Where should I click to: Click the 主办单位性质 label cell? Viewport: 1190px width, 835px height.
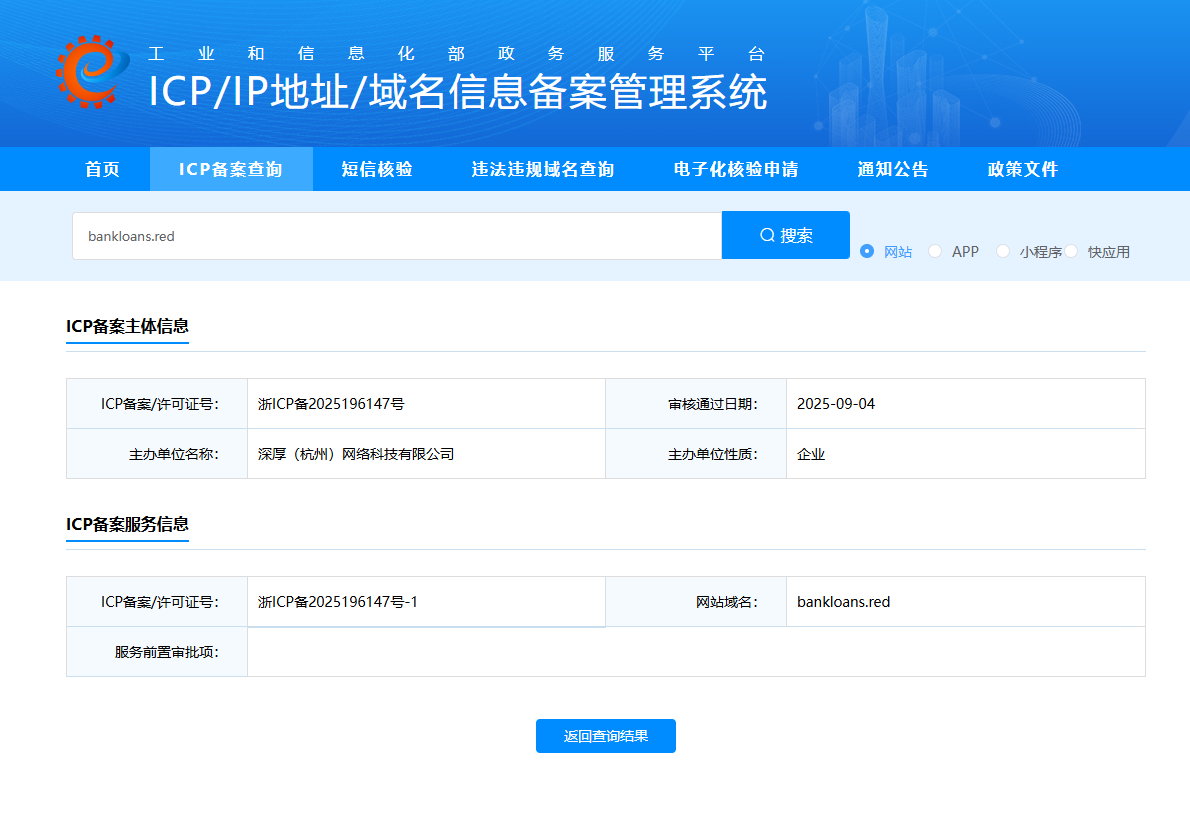[696, 454]
